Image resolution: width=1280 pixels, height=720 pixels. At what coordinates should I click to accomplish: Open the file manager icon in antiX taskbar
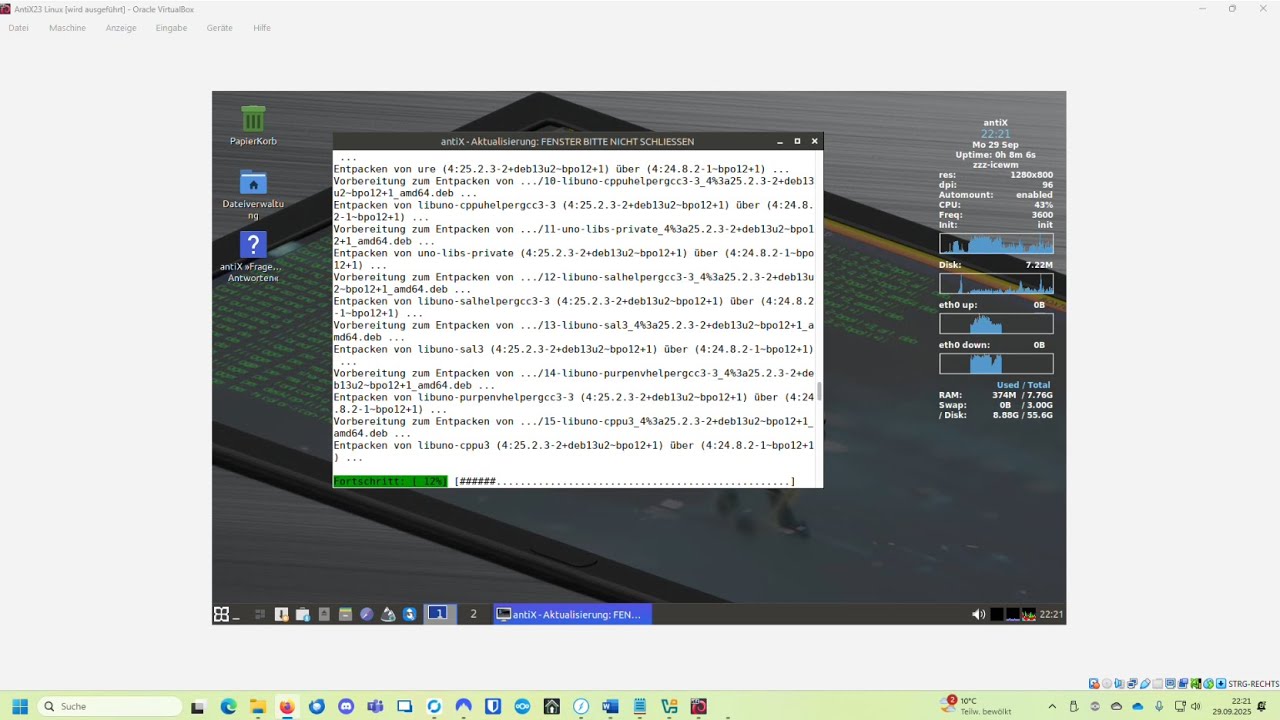point(345,614)
